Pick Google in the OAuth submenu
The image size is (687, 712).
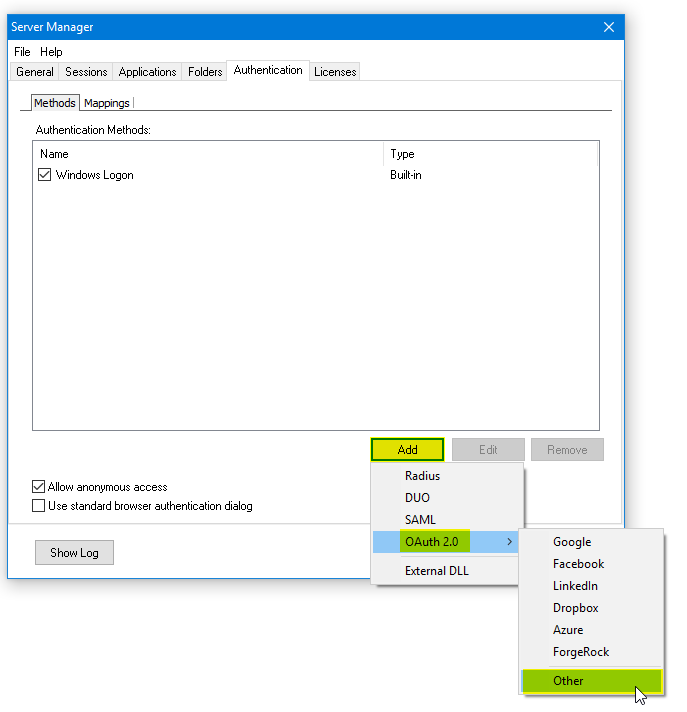tap(591, 542)
